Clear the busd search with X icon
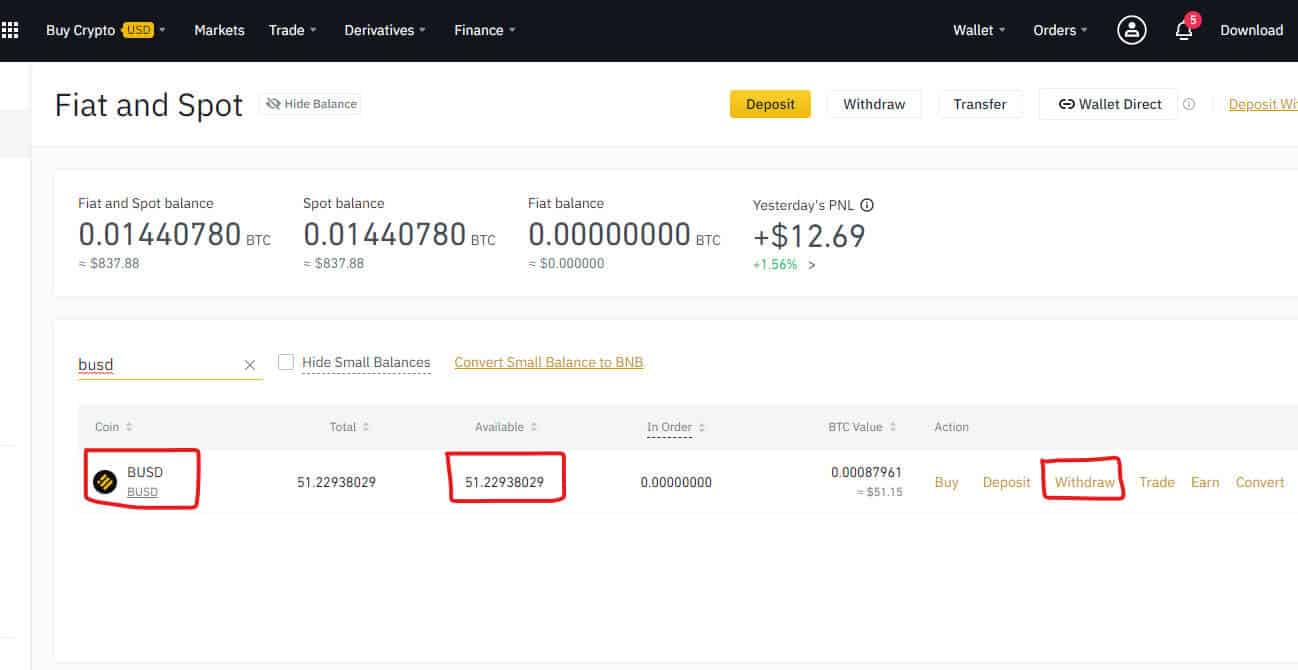The width and height of the screenshot is (1298, 670). (250, 365)
